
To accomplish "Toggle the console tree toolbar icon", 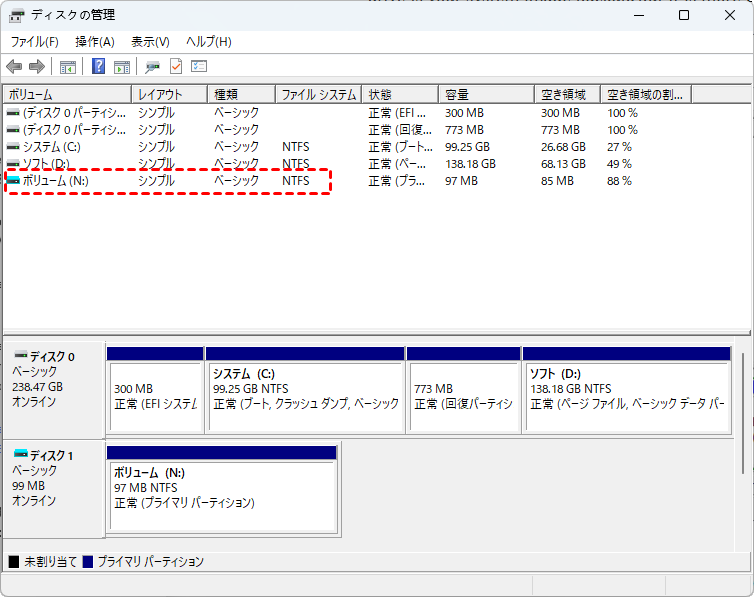I will (x=68, y=67).
